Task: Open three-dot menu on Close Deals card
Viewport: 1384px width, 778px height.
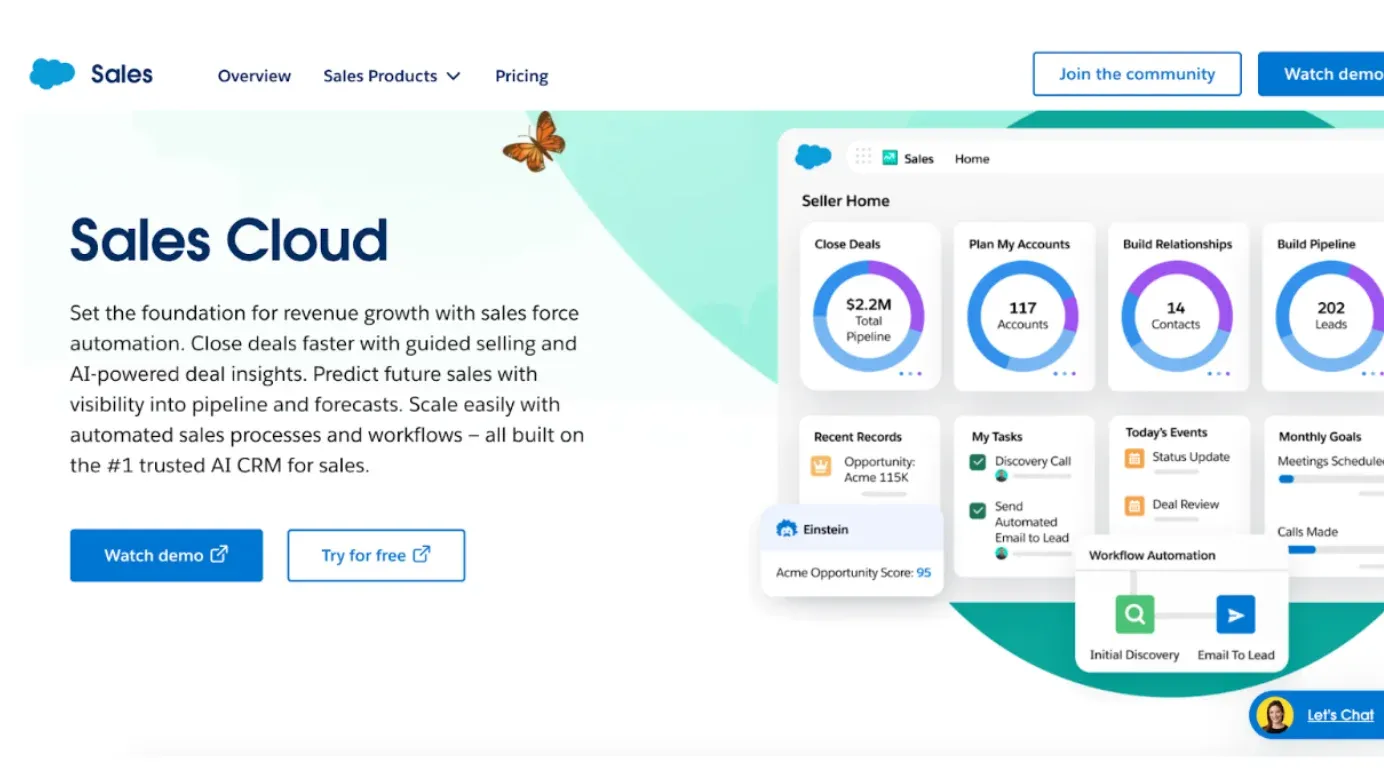Action: pos(910,374)
